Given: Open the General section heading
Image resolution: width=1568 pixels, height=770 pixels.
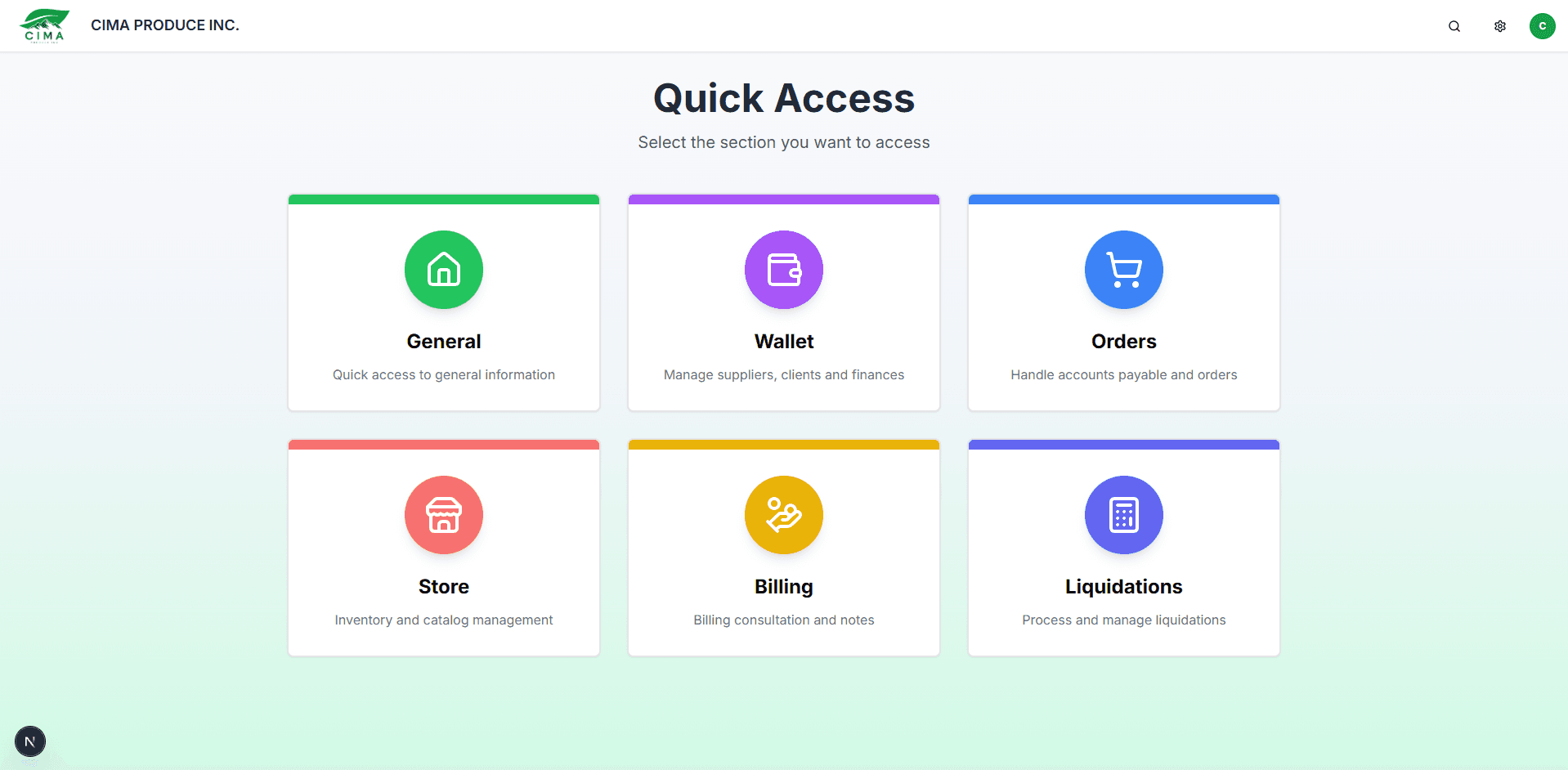Looking at the screenshot, I should pos(444,342).
